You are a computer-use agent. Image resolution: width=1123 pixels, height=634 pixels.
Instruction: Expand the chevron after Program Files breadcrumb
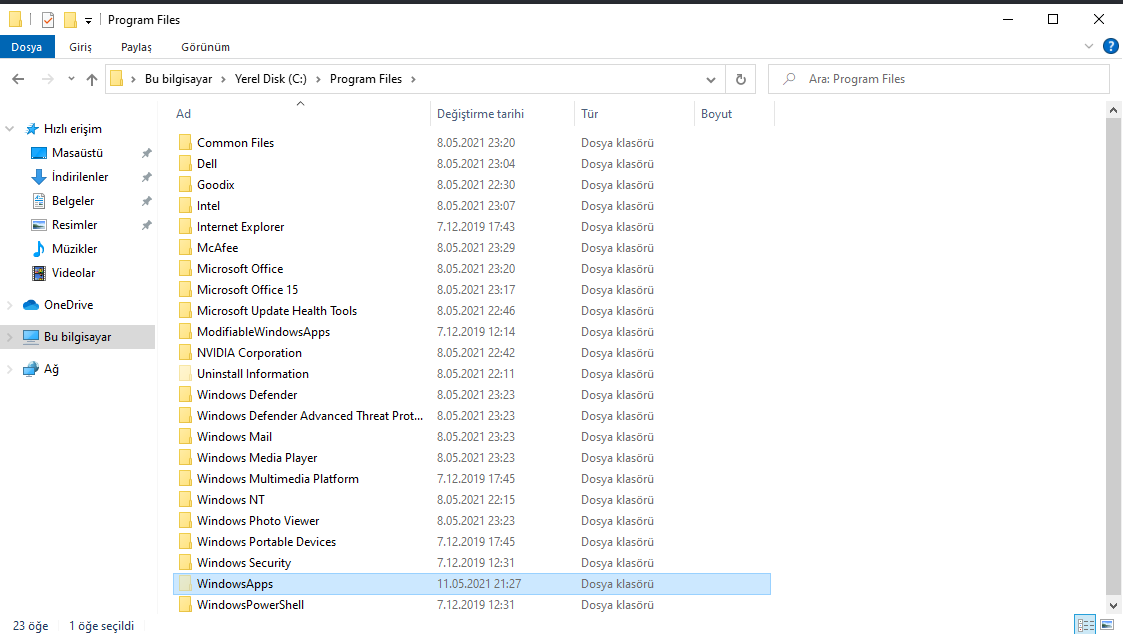(x=413, y=79)
